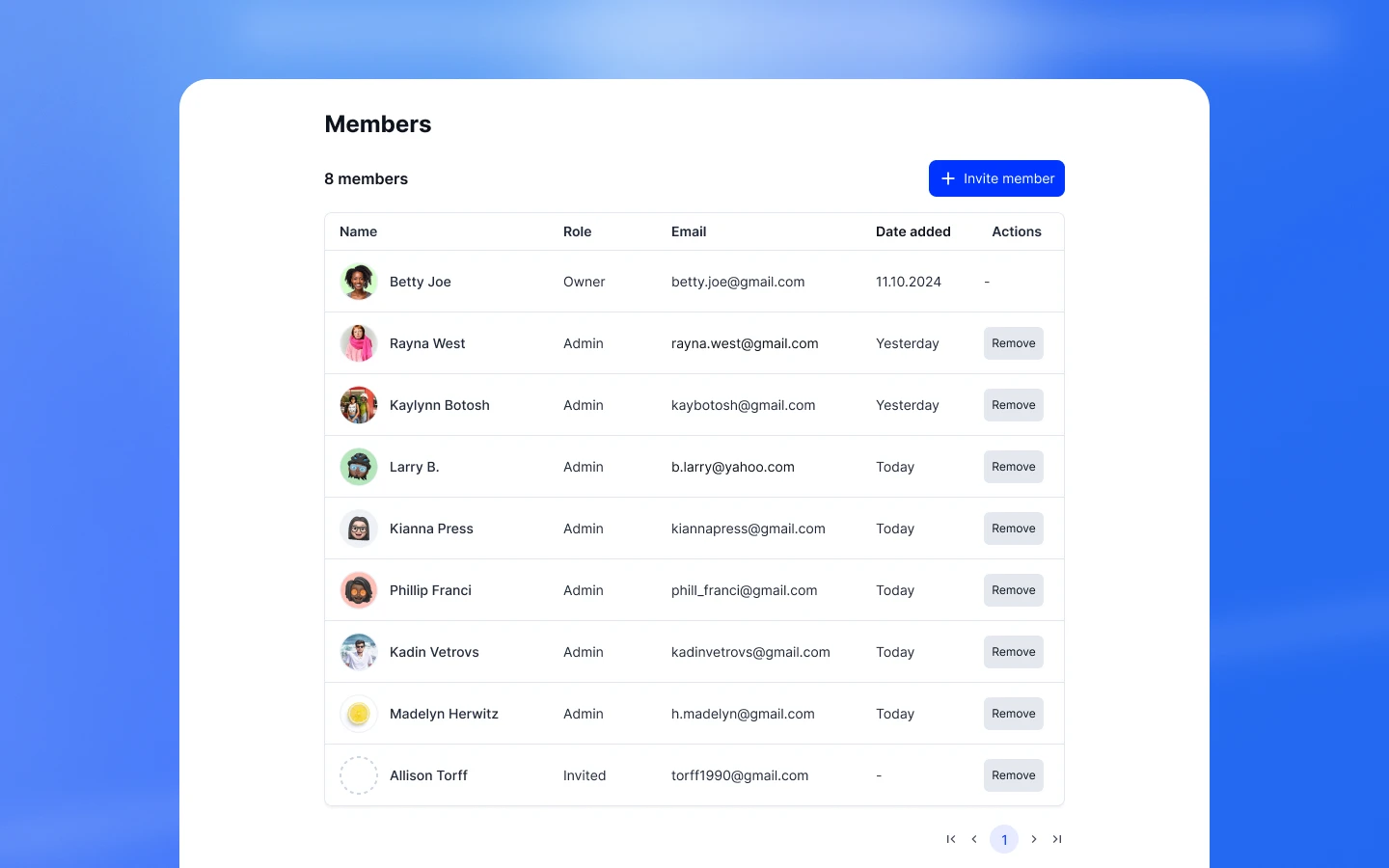Click the Name column header

[358, 231]
